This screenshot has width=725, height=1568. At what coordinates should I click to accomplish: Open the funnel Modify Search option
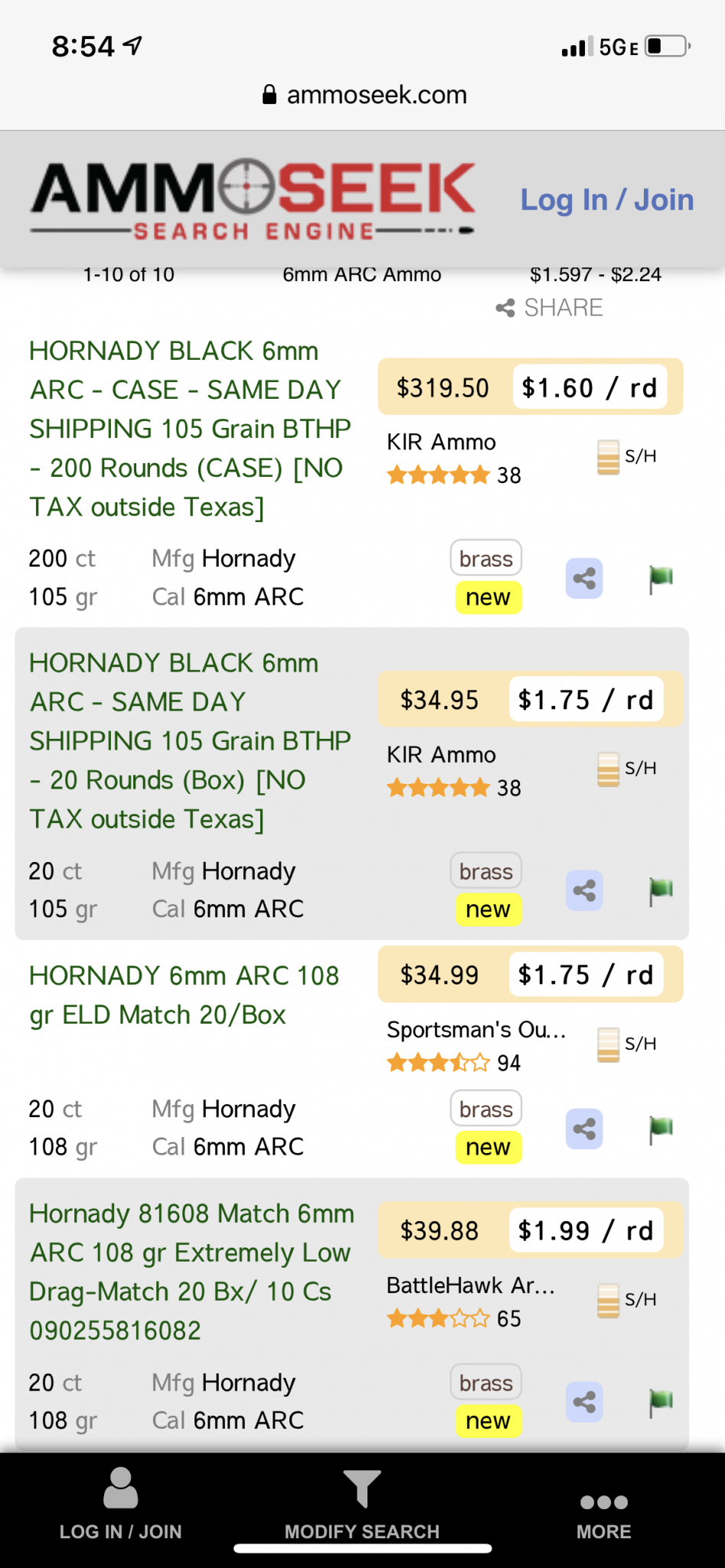[x=362, y=1504]
